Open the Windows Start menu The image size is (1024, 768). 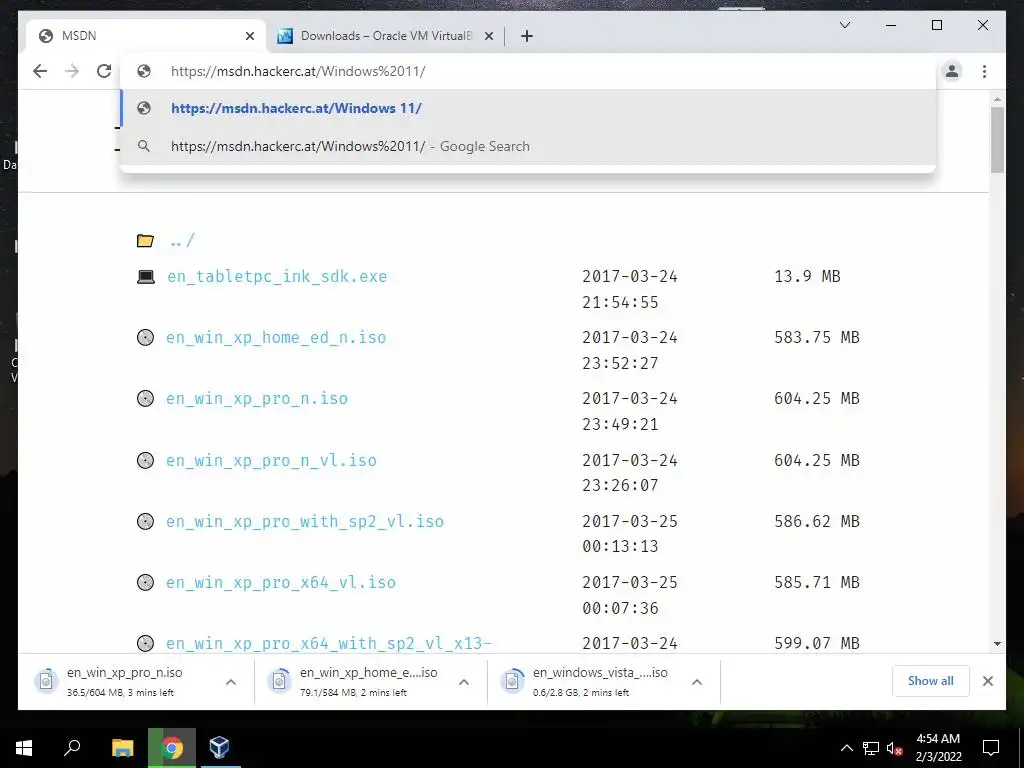point(24,748)
